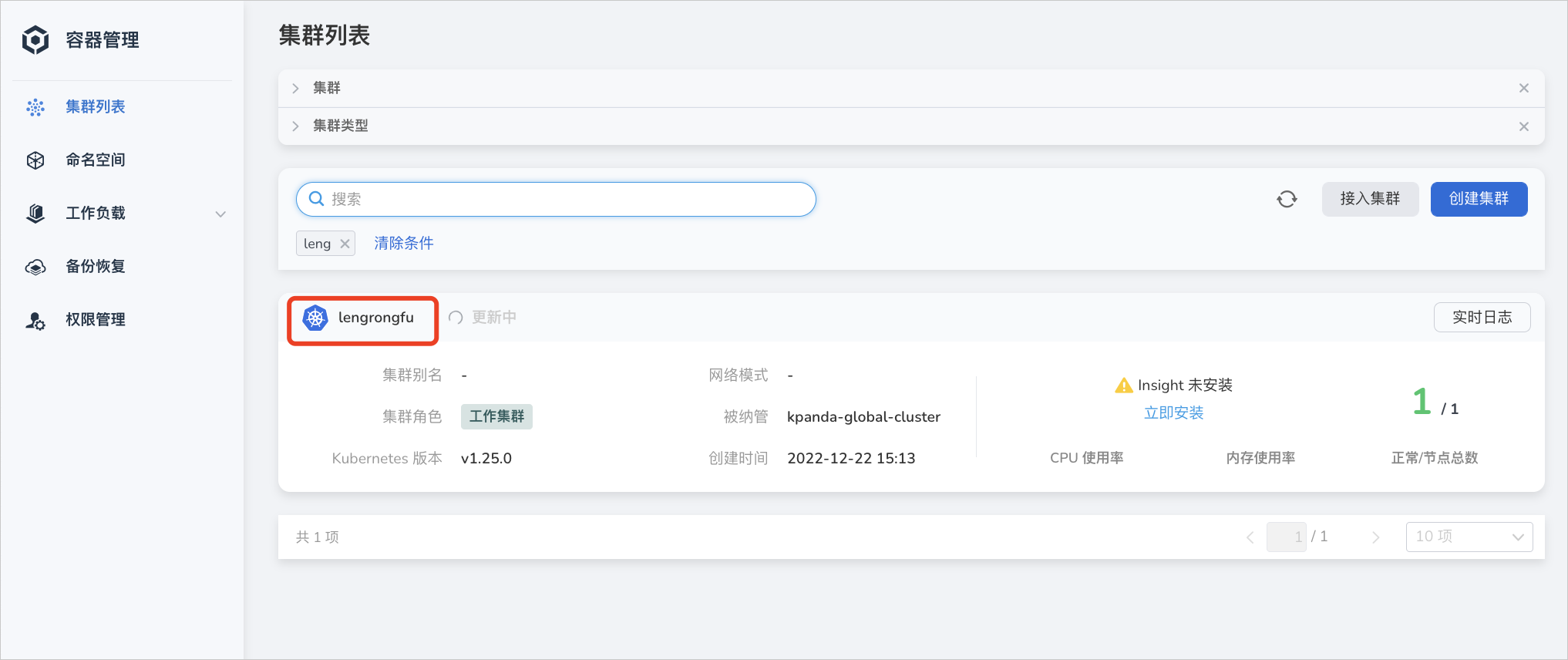Click the 正常/节点总数 label
This screenshot has height=660, width=1568.
pyautogui.click(x=1435, y=458)
